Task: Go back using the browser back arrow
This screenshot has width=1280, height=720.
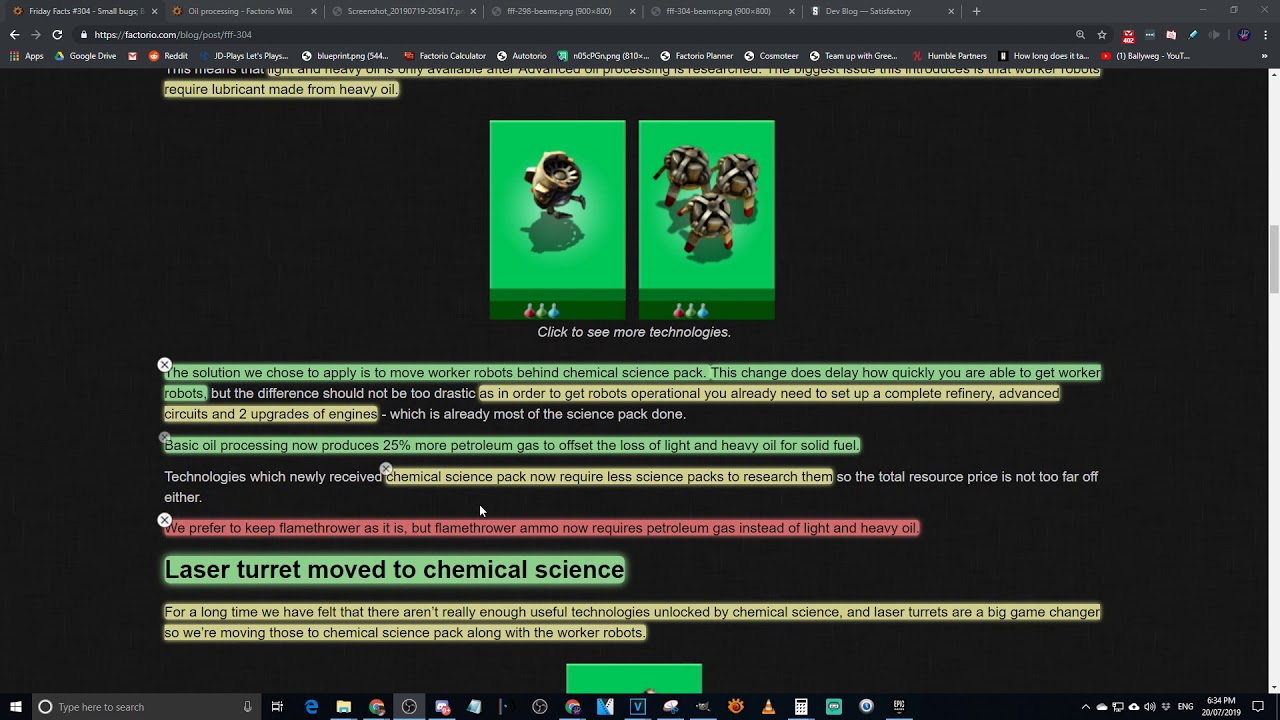Action: pos(14,34)
